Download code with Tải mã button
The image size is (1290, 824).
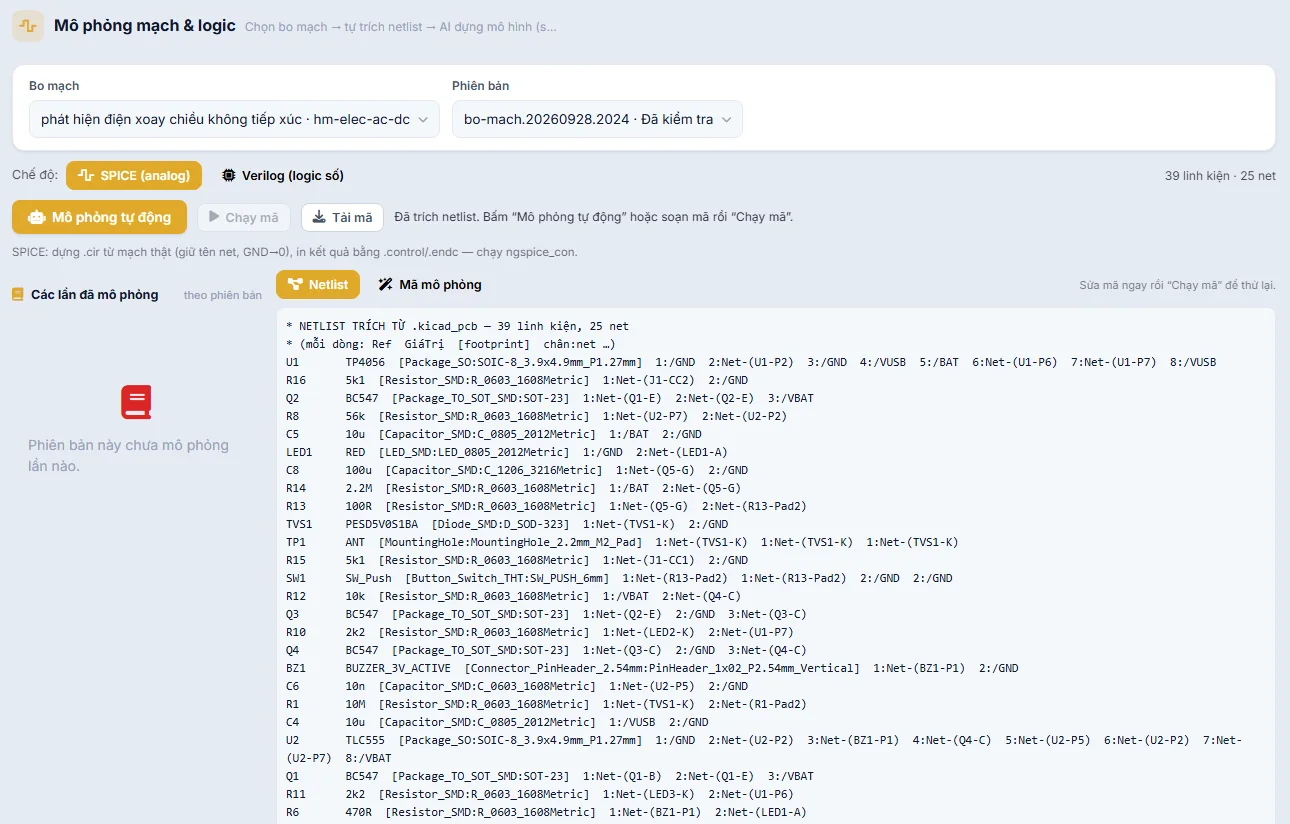(x=342, y=218)
